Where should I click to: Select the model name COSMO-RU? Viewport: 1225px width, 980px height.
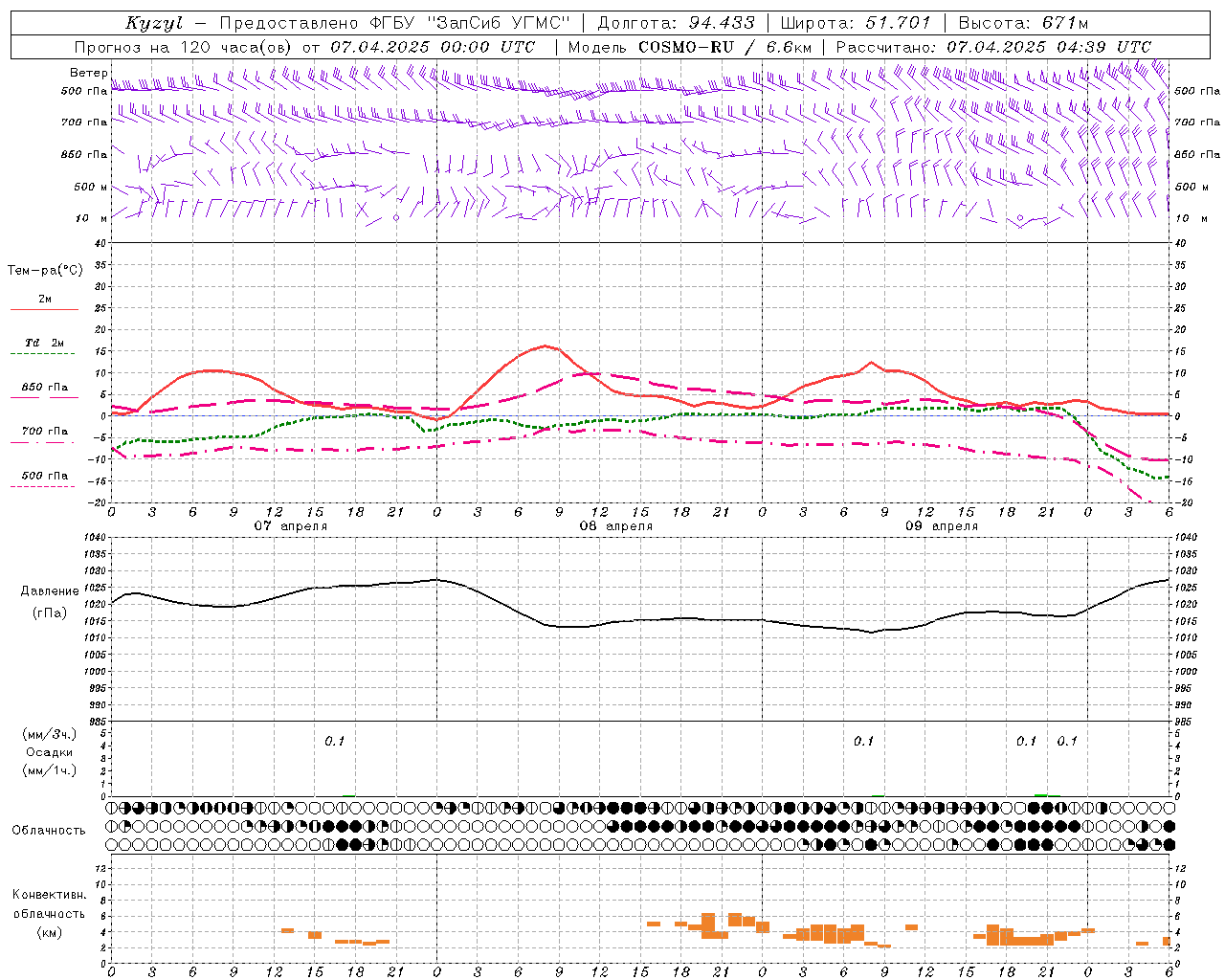(x=686, y=47)
